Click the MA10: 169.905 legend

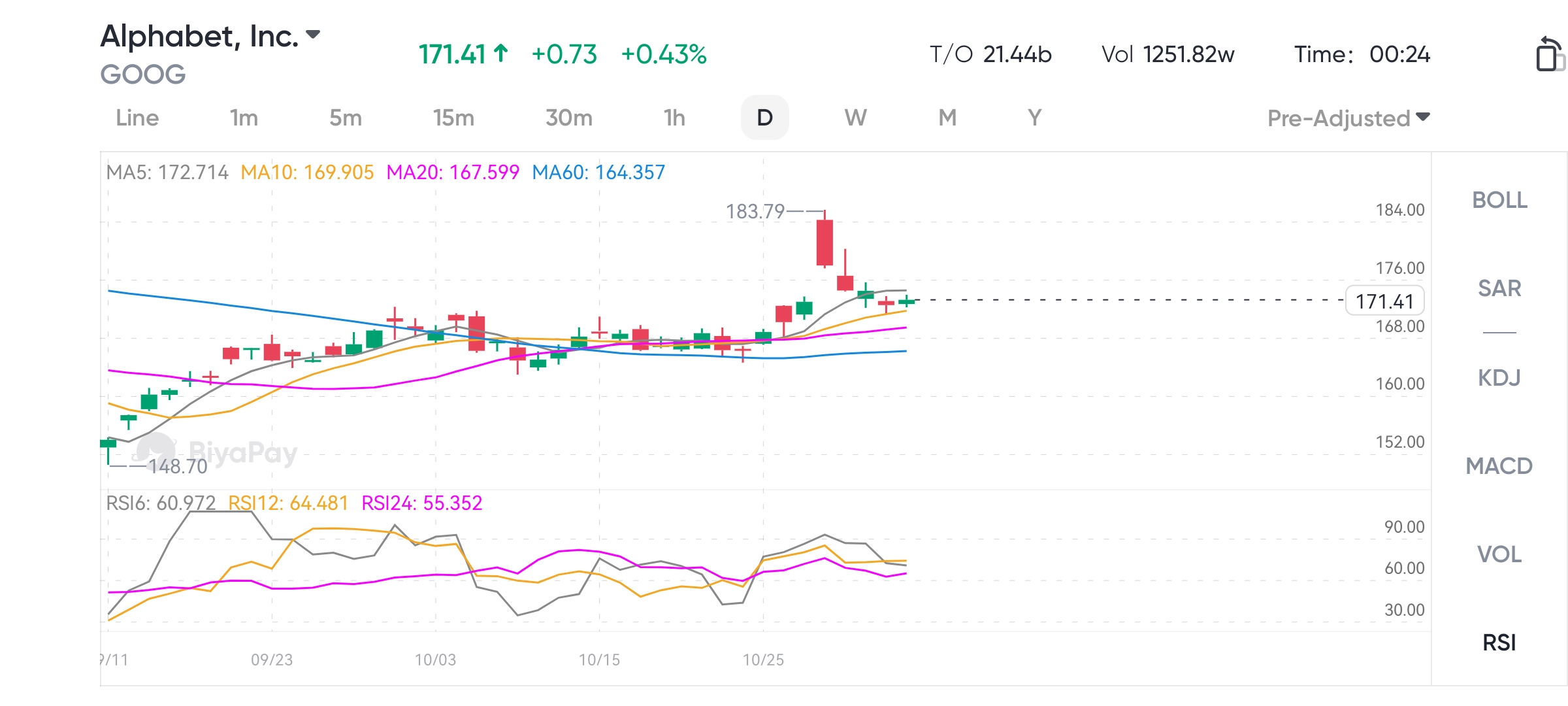(x=307, y=173)
